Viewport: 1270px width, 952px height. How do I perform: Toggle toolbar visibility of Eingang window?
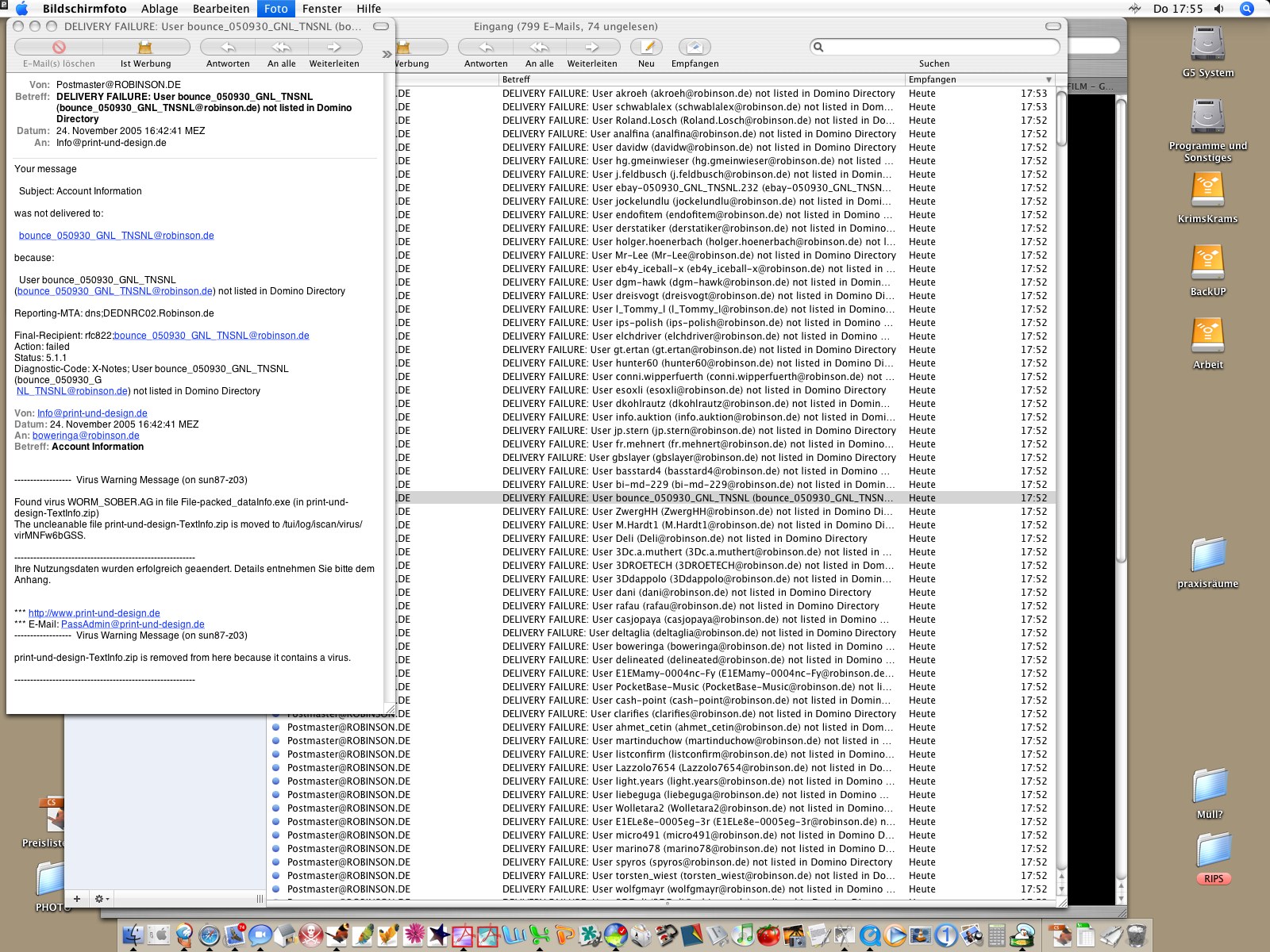[x=1053, y=26]
